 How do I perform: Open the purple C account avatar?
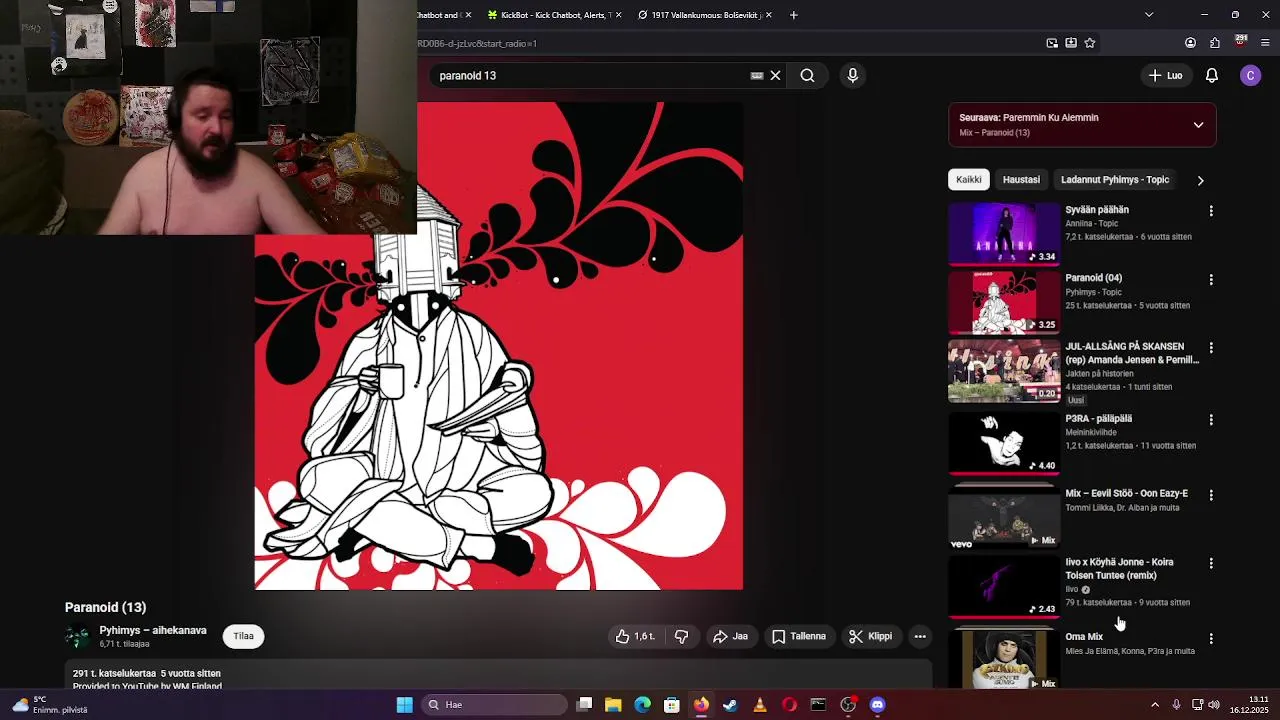tap(1250, 75)
